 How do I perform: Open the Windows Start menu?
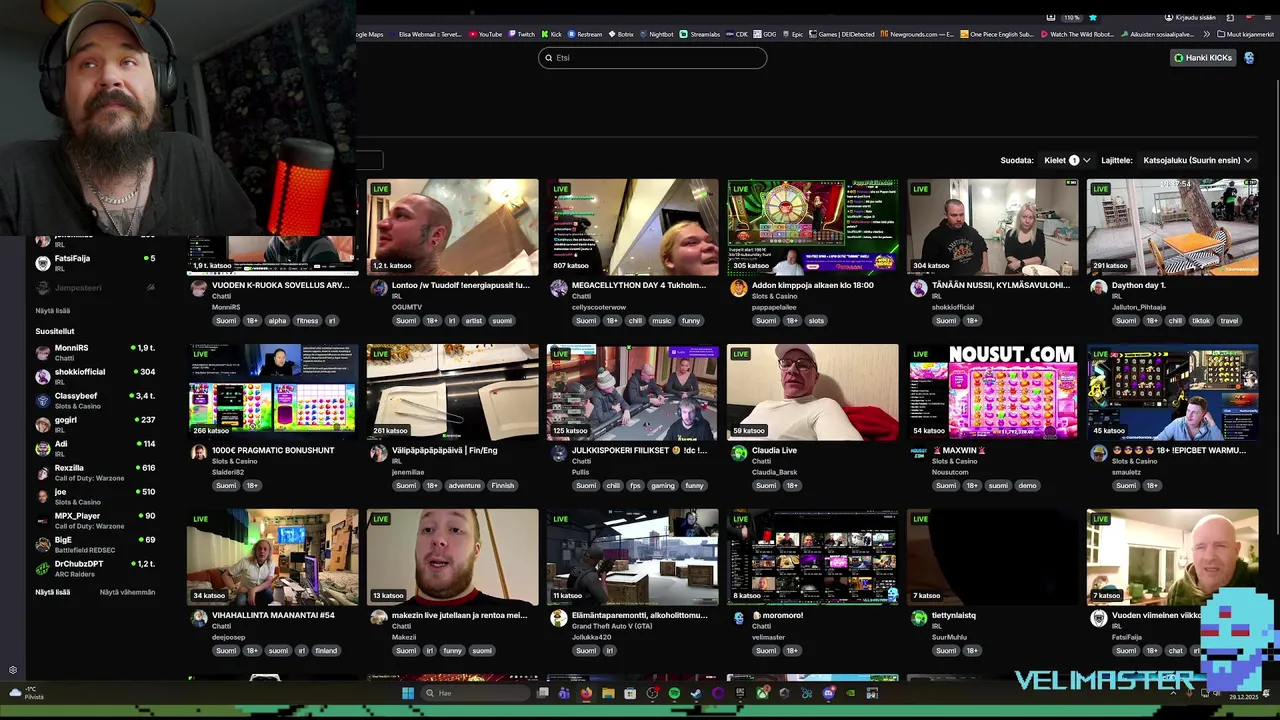408,693
